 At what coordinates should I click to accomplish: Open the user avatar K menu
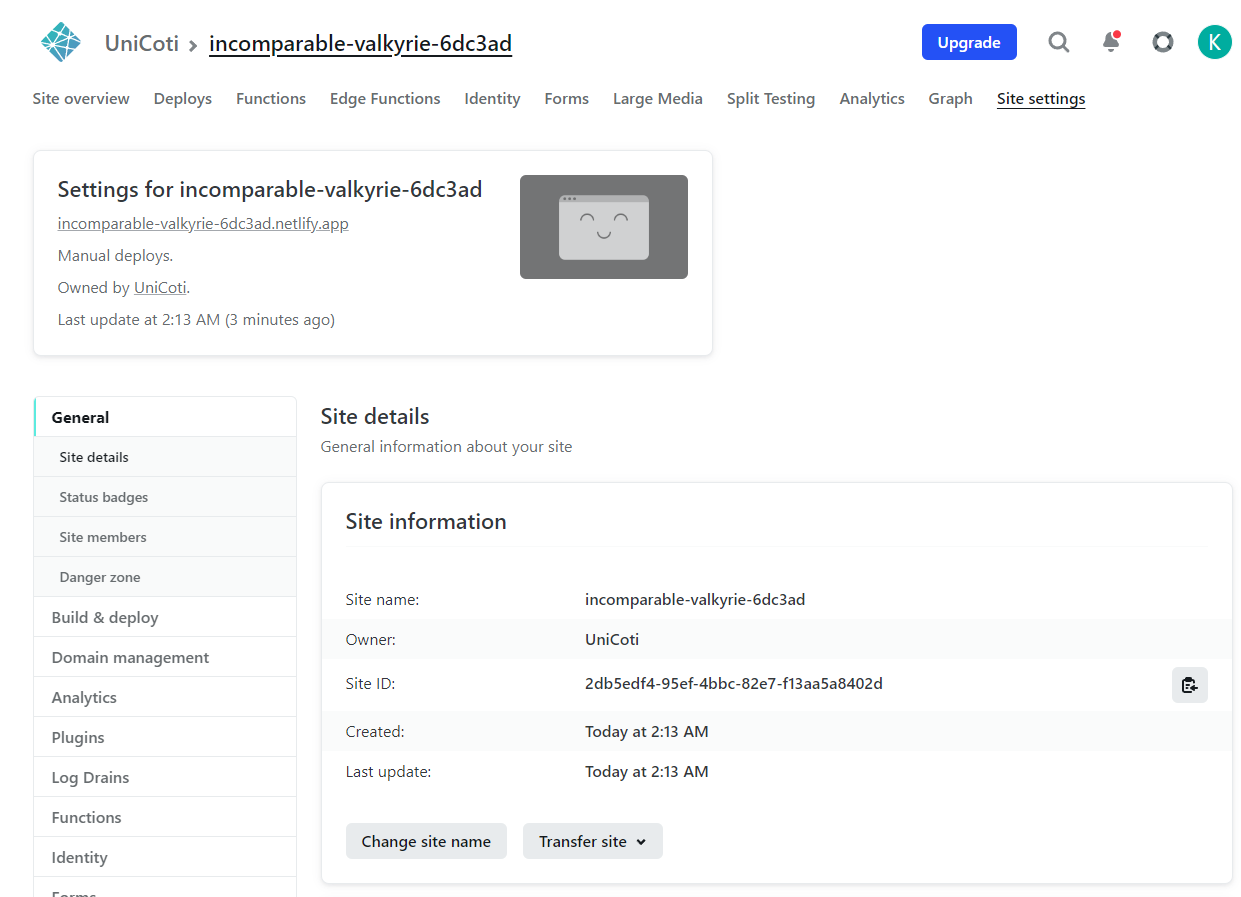pyautogui.click(x=1214, y=42)
